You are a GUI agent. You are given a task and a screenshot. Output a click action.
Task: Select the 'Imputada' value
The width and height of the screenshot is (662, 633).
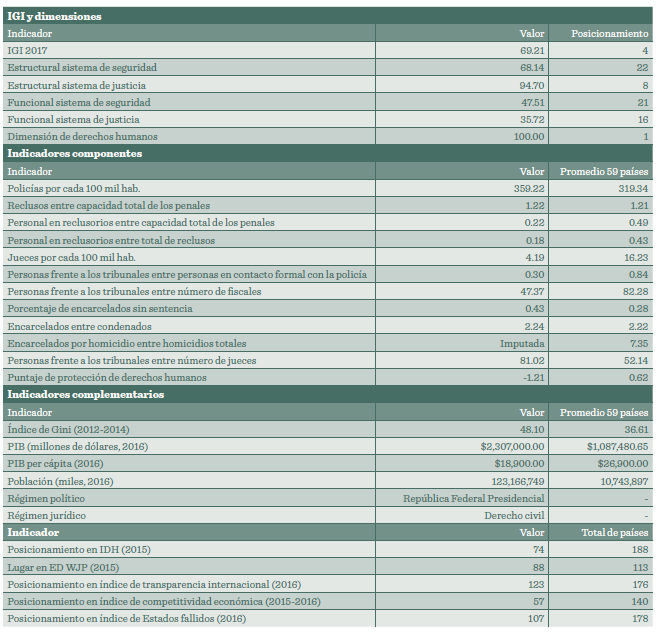click(522, 343)
